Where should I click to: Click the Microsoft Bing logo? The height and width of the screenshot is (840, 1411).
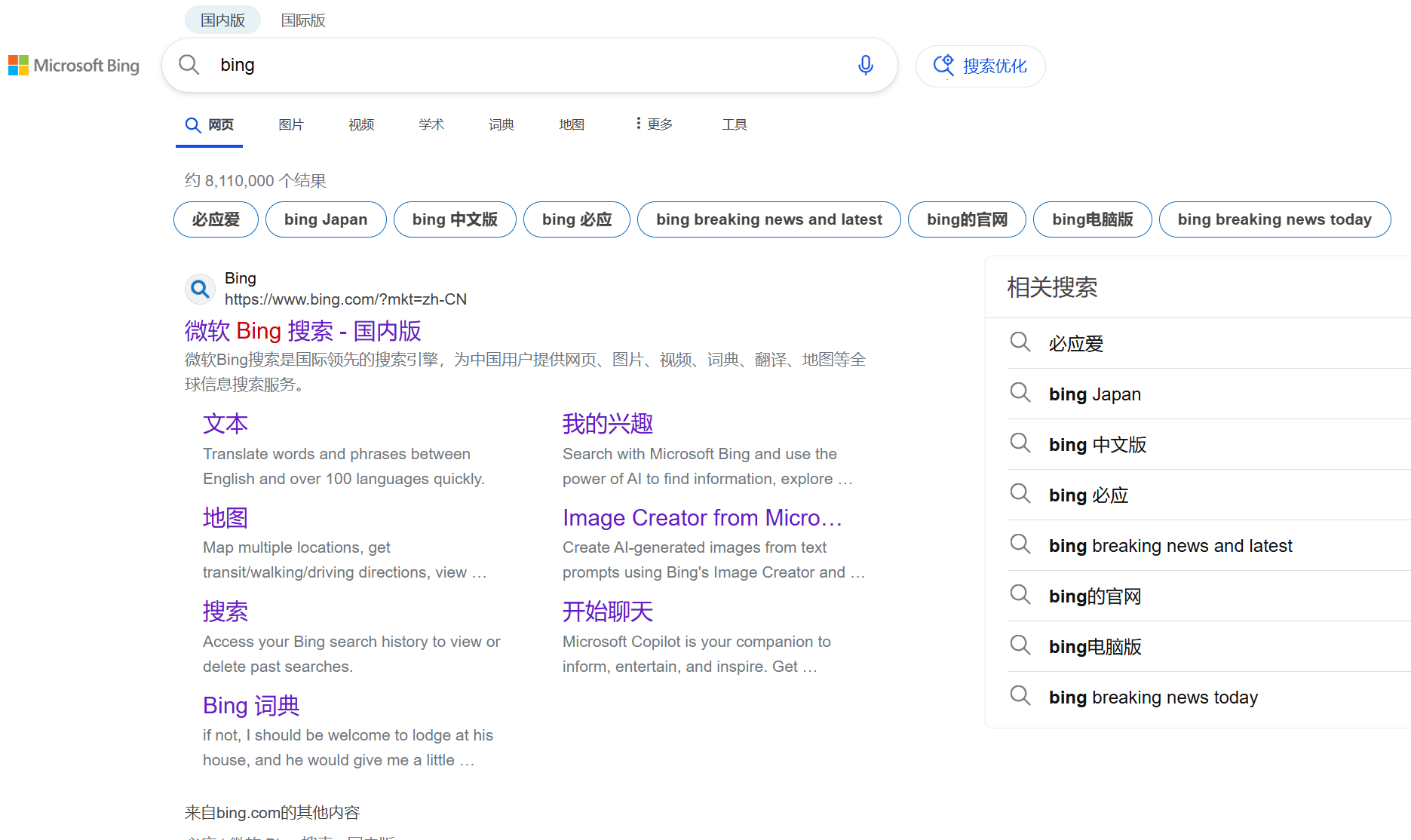coord(74,66)
